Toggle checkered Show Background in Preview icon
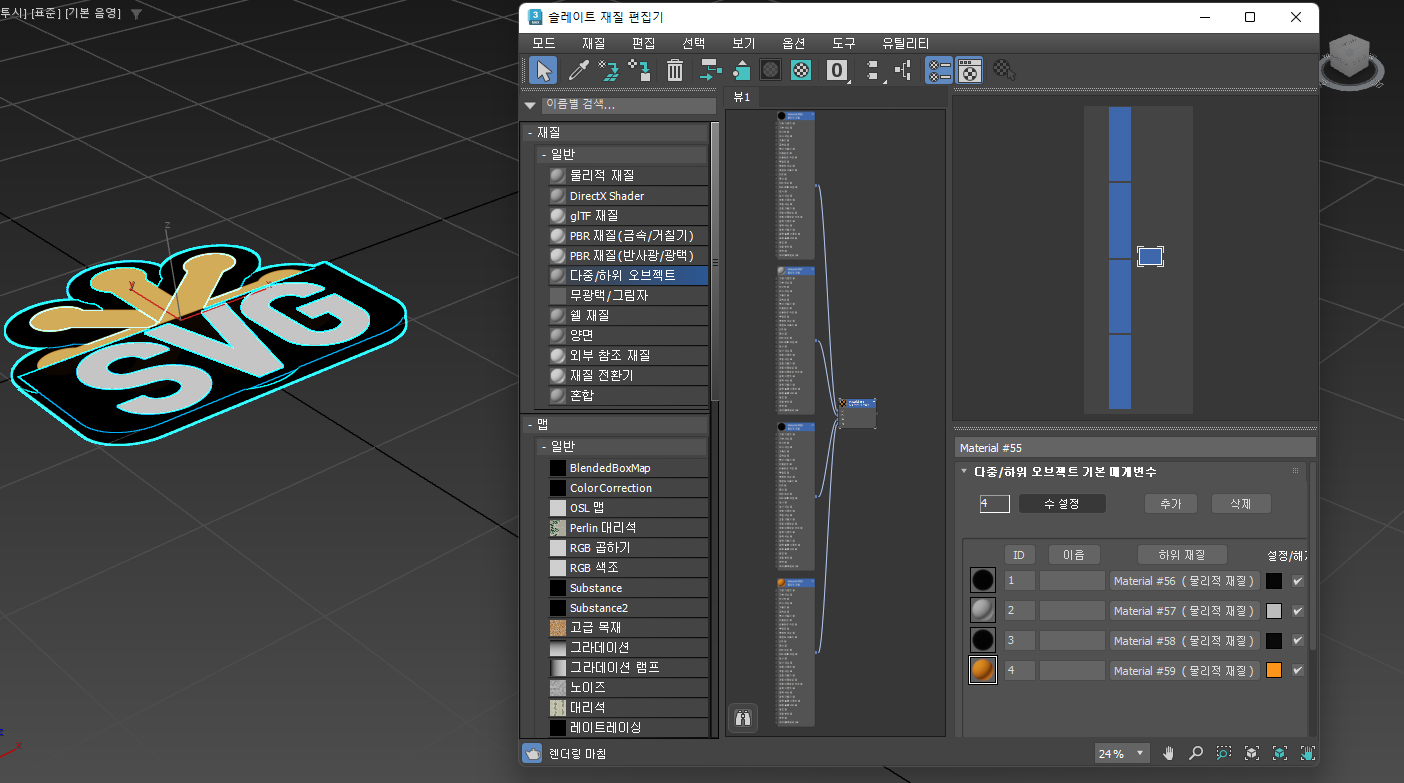 (801, 70)
